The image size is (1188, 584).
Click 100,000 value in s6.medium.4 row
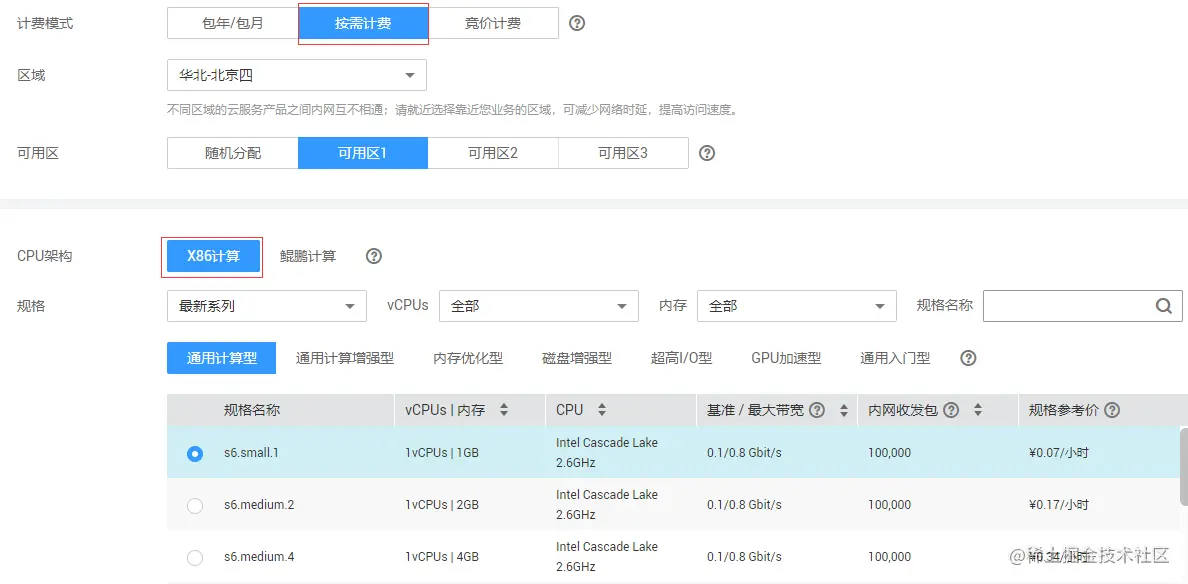889,557
